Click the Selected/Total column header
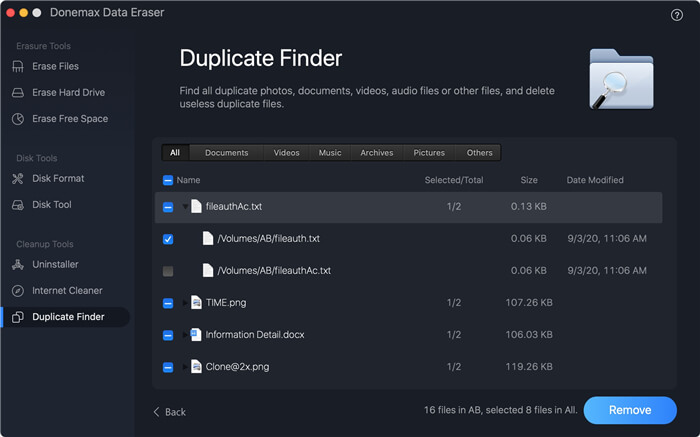Image resolution: width=700 pixels, height=437 pixels. [454, 180]
